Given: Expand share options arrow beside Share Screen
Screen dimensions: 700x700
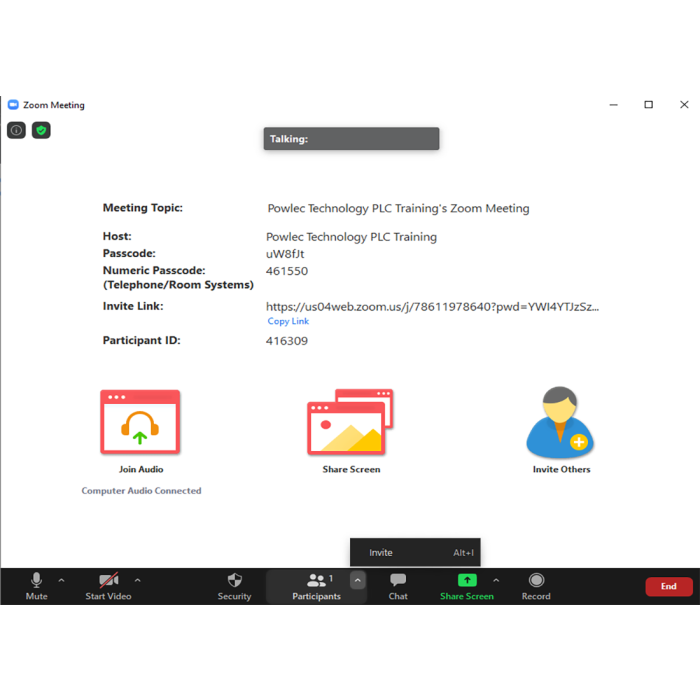Looking at the screenshot, I should 496,580.
